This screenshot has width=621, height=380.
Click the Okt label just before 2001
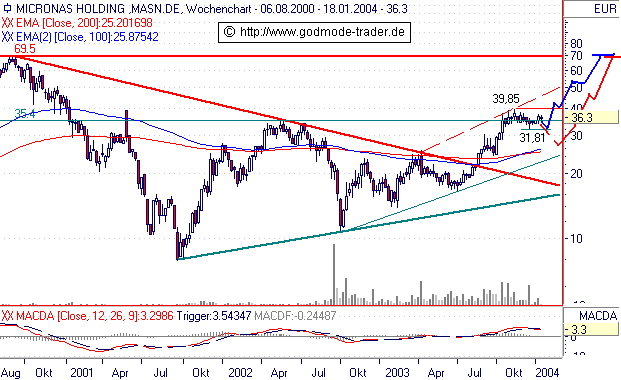coord(44,373)
